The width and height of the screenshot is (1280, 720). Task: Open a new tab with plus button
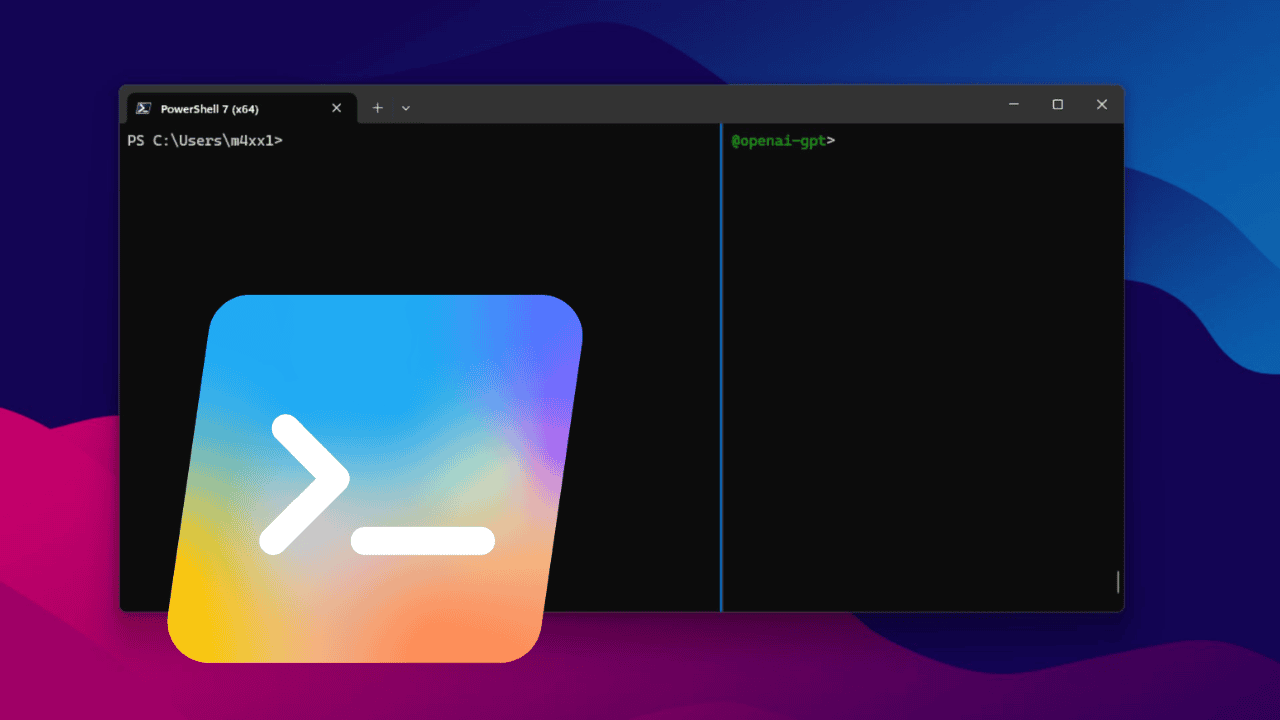[377, 108]
